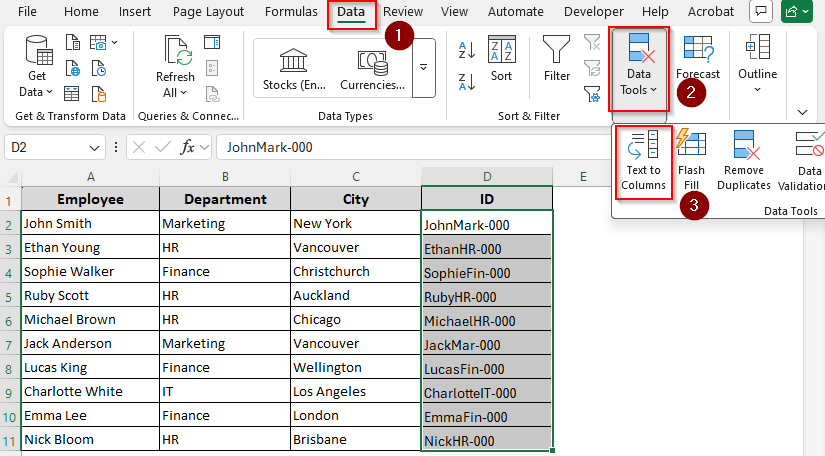This screenshot has height=456, width=825.
Task: Click the Reapply filter icon
Action: (592, 68)
